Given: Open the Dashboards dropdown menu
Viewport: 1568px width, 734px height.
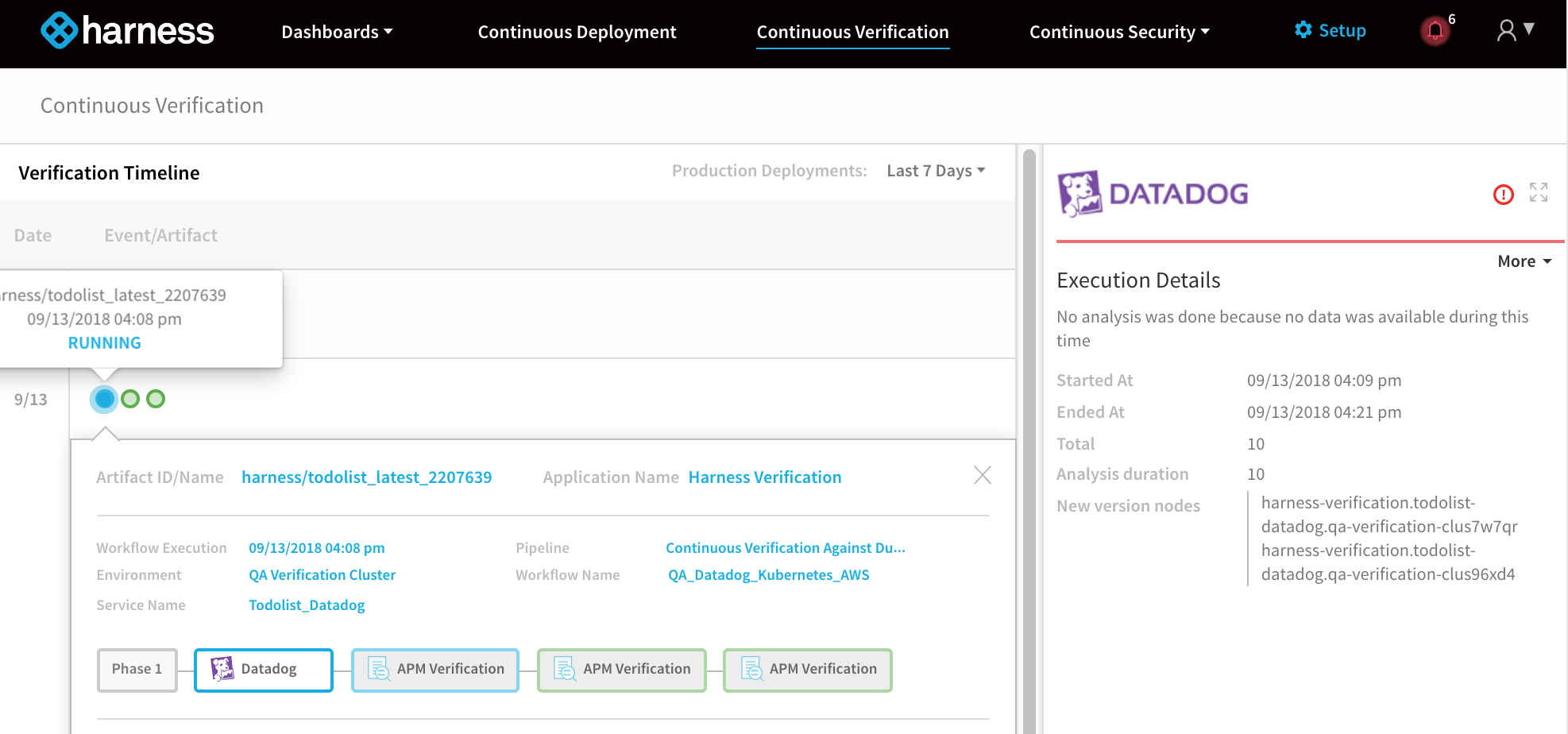Looking at the screenshot, I should pyautogui.click(x=337, y=32).
